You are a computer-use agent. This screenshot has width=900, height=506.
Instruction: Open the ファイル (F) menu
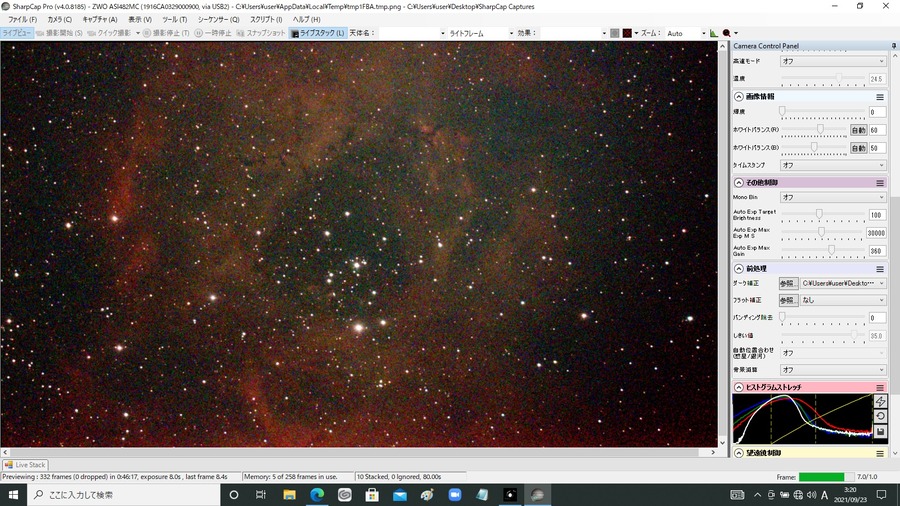click(x=22, y=20)
